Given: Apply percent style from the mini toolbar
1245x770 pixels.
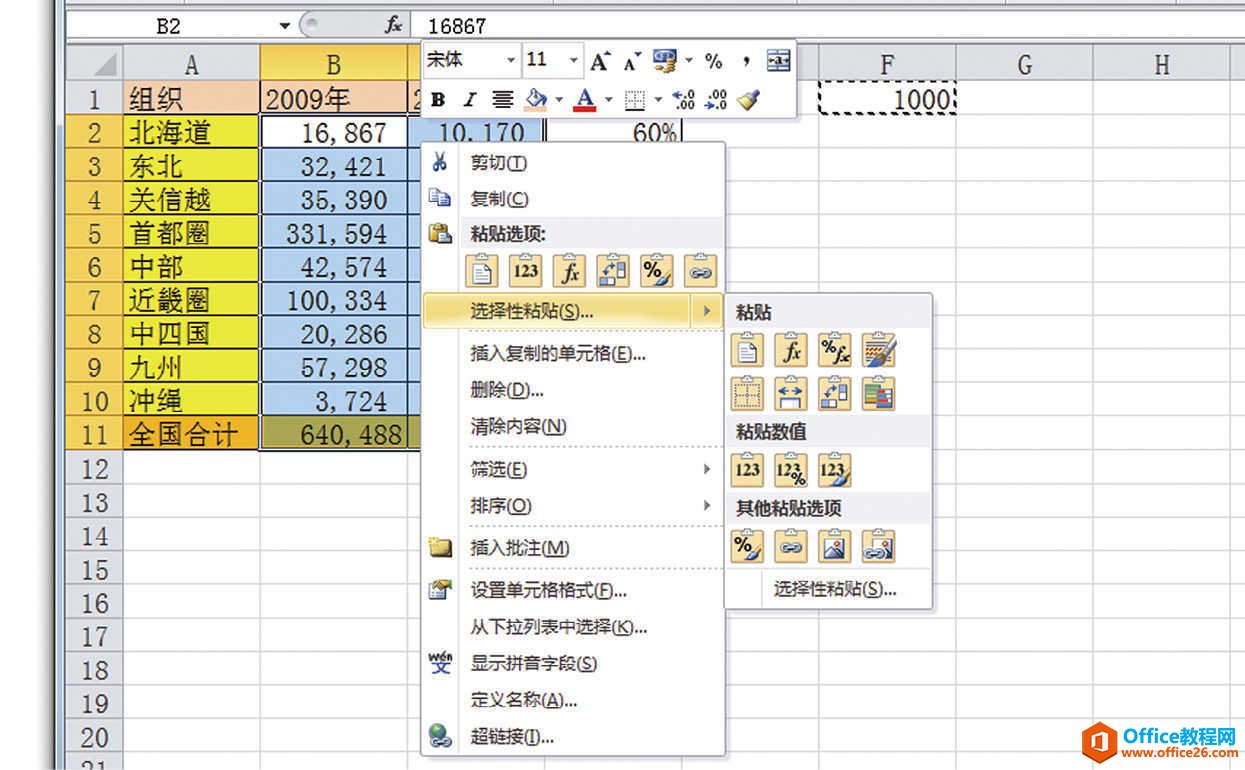Looking at the screenshot, I should [x=713, y=61].
